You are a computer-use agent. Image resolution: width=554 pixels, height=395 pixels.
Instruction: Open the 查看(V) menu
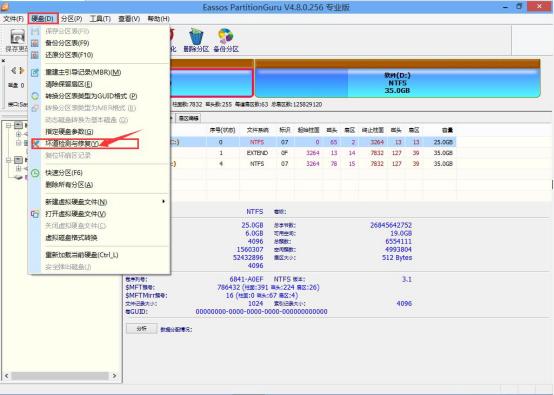point(129,19)
